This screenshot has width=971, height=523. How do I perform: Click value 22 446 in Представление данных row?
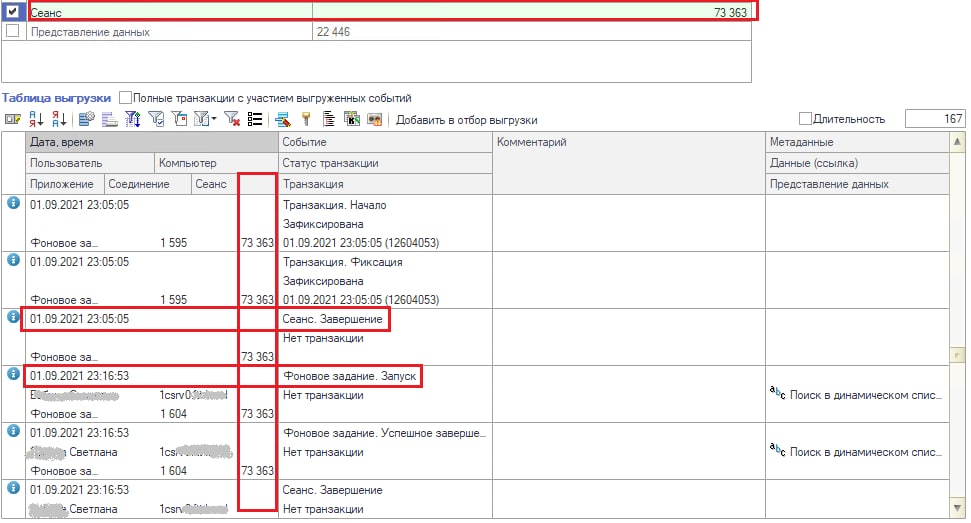coord(333,32)
